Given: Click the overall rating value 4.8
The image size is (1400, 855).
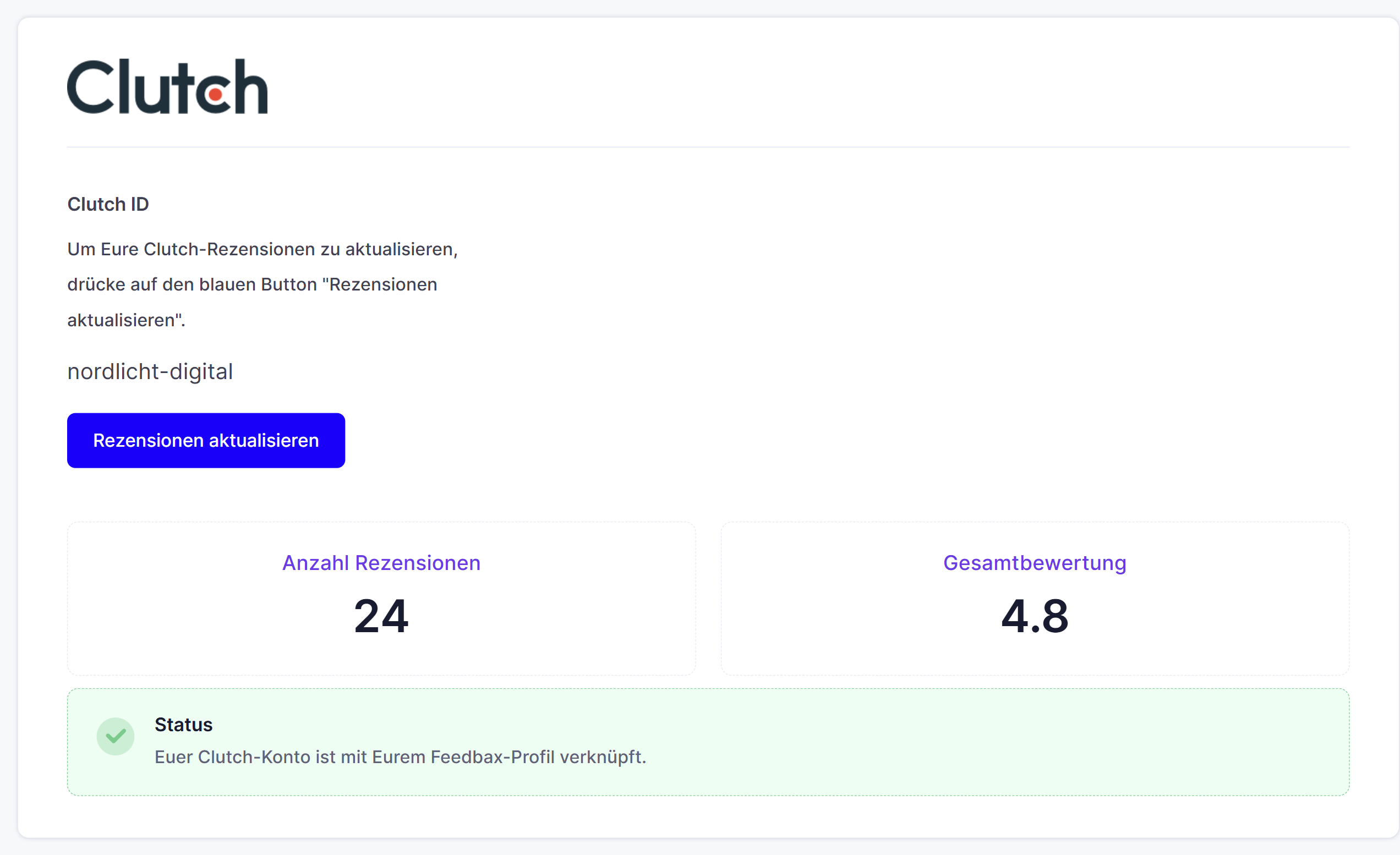Looking at the screenshot, I should coord(1035,616).
